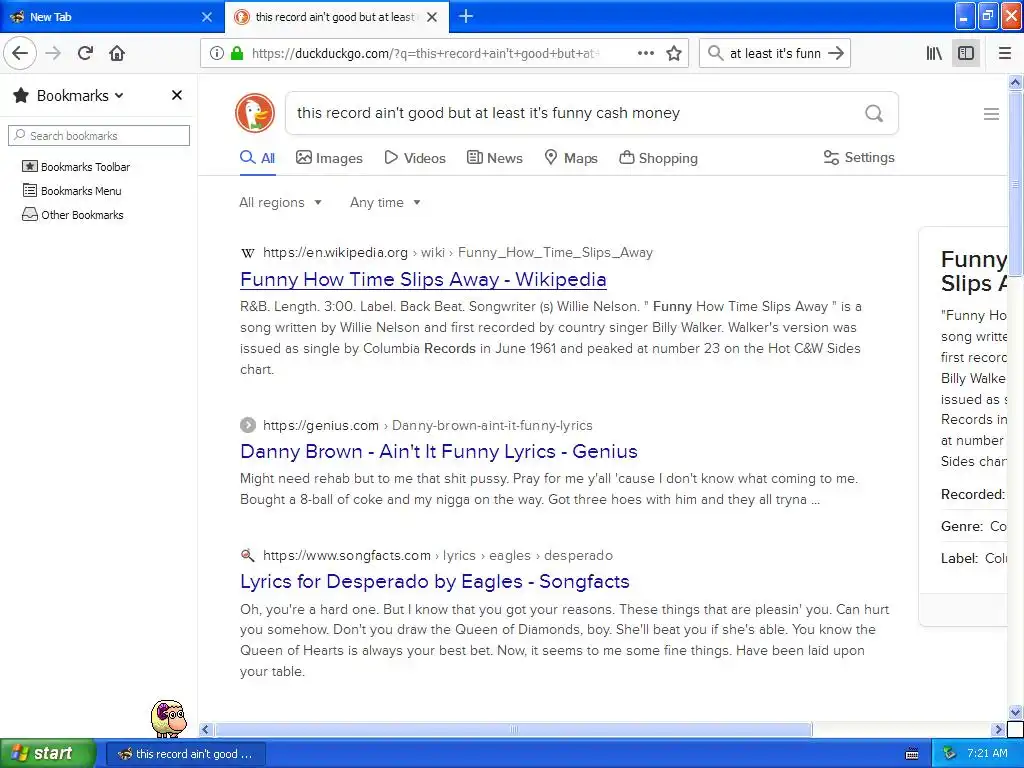Screen dimensions: 1024x768
Task: Click the genius.com result URL
Action: [x=428, y=425]
